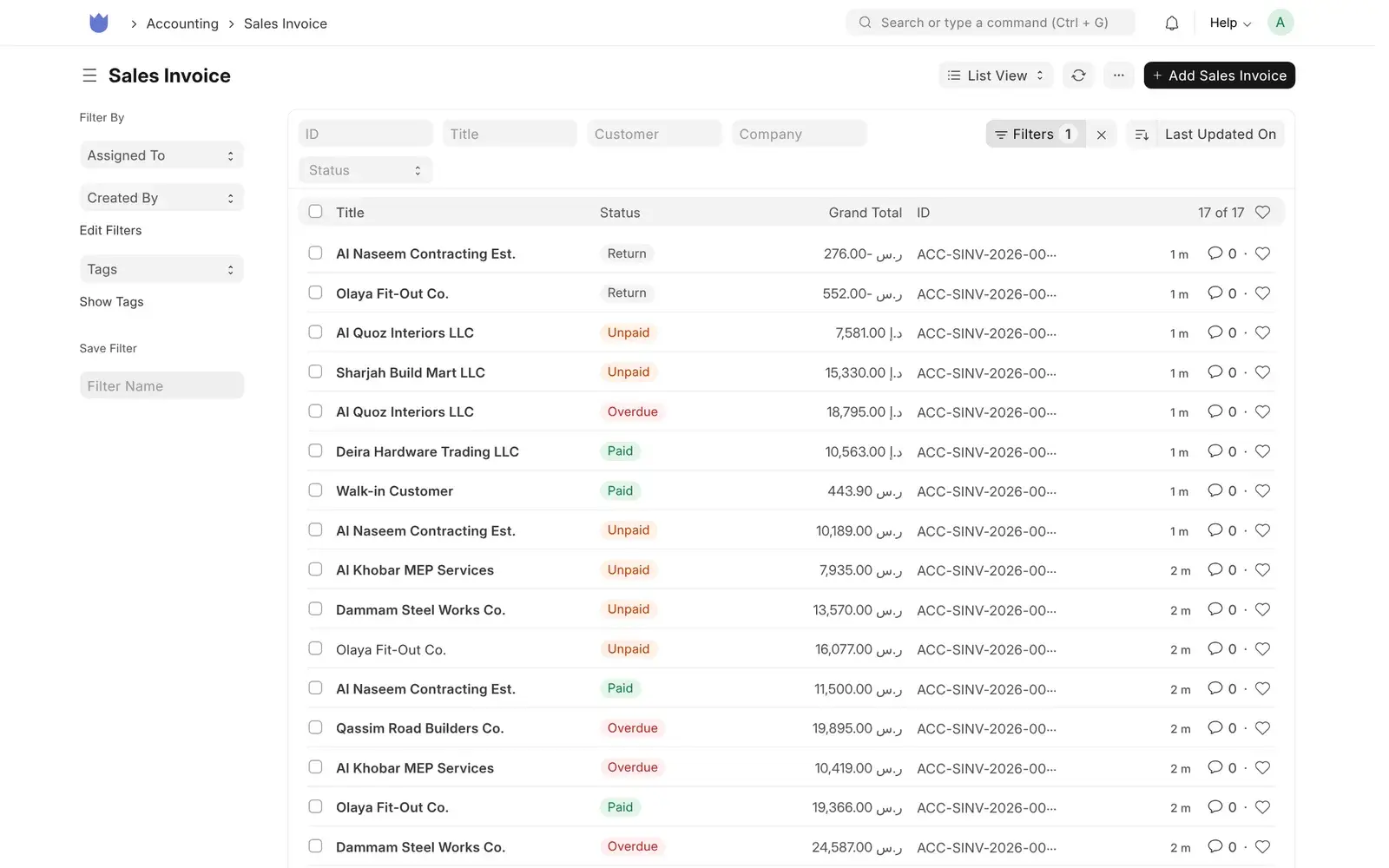Check the Sharjah Build Mart LLC row
Image resolution: width=1389 pixels, height=868 pixels.
click(x=315, y=372)
